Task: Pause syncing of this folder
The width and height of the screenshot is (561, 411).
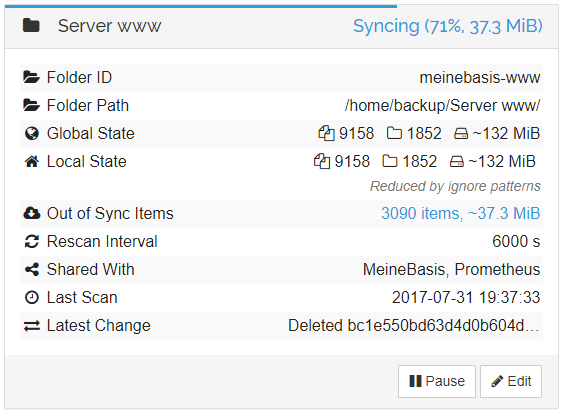Action: (x=436, y=381)
